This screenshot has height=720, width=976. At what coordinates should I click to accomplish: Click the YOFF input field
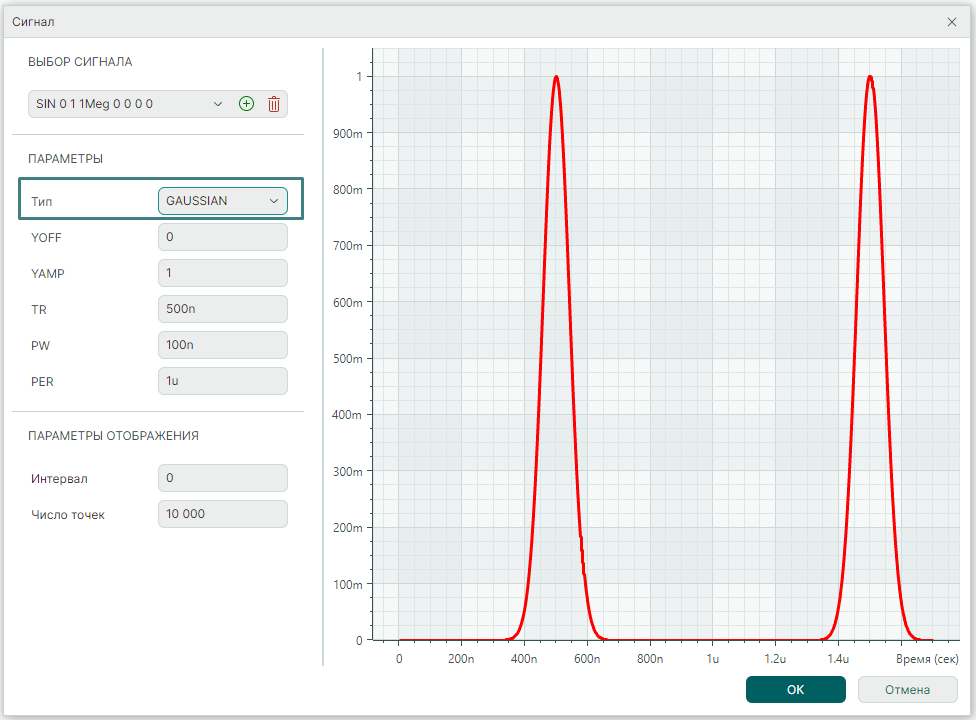(x=222, y=237)
